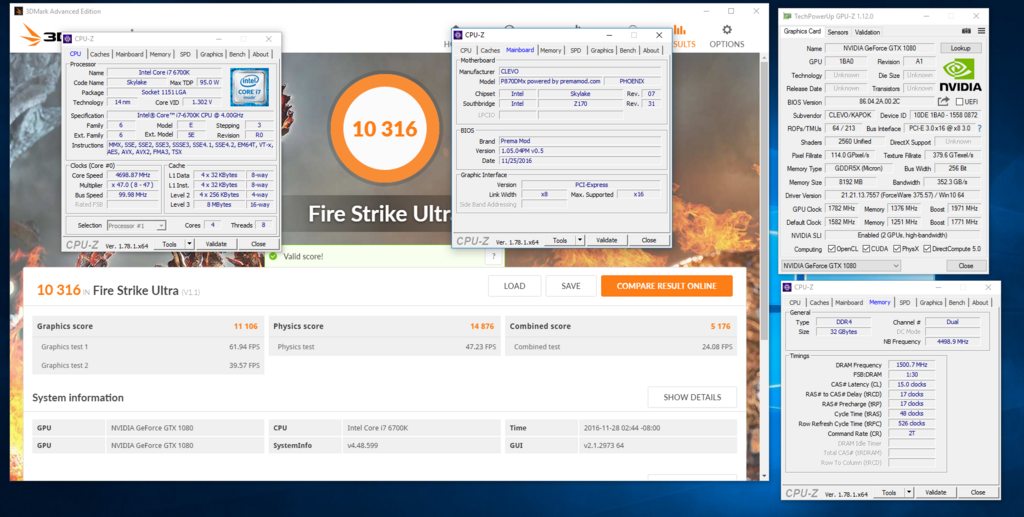The width and height of the screenshot is (1024, 517).
Task: Expand Tools arrow in CPU-Z Memory window
Action: 909,492
